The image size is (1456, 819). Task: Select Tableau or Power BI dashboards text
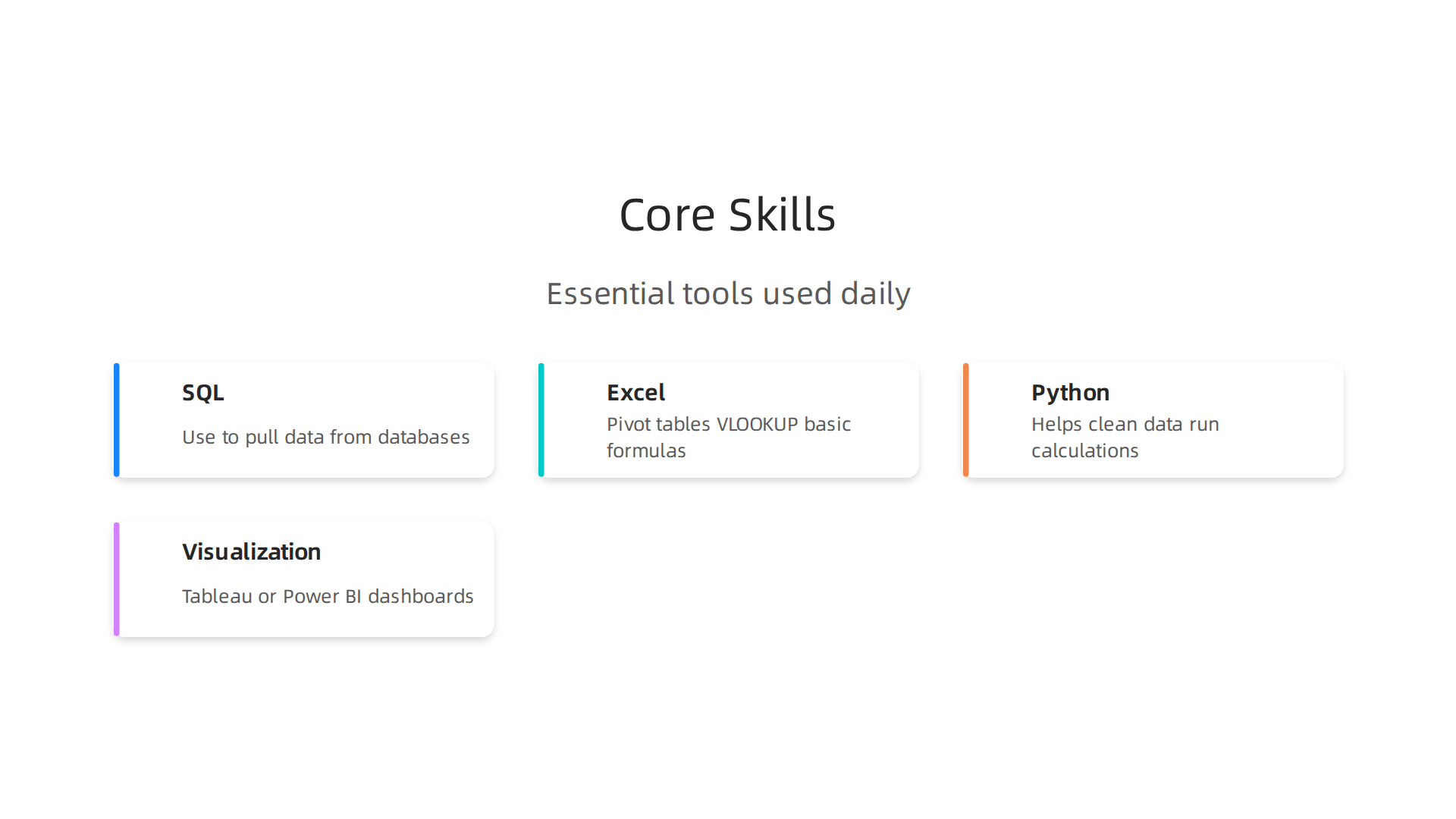pyautogui.click(x=328, y=597)
